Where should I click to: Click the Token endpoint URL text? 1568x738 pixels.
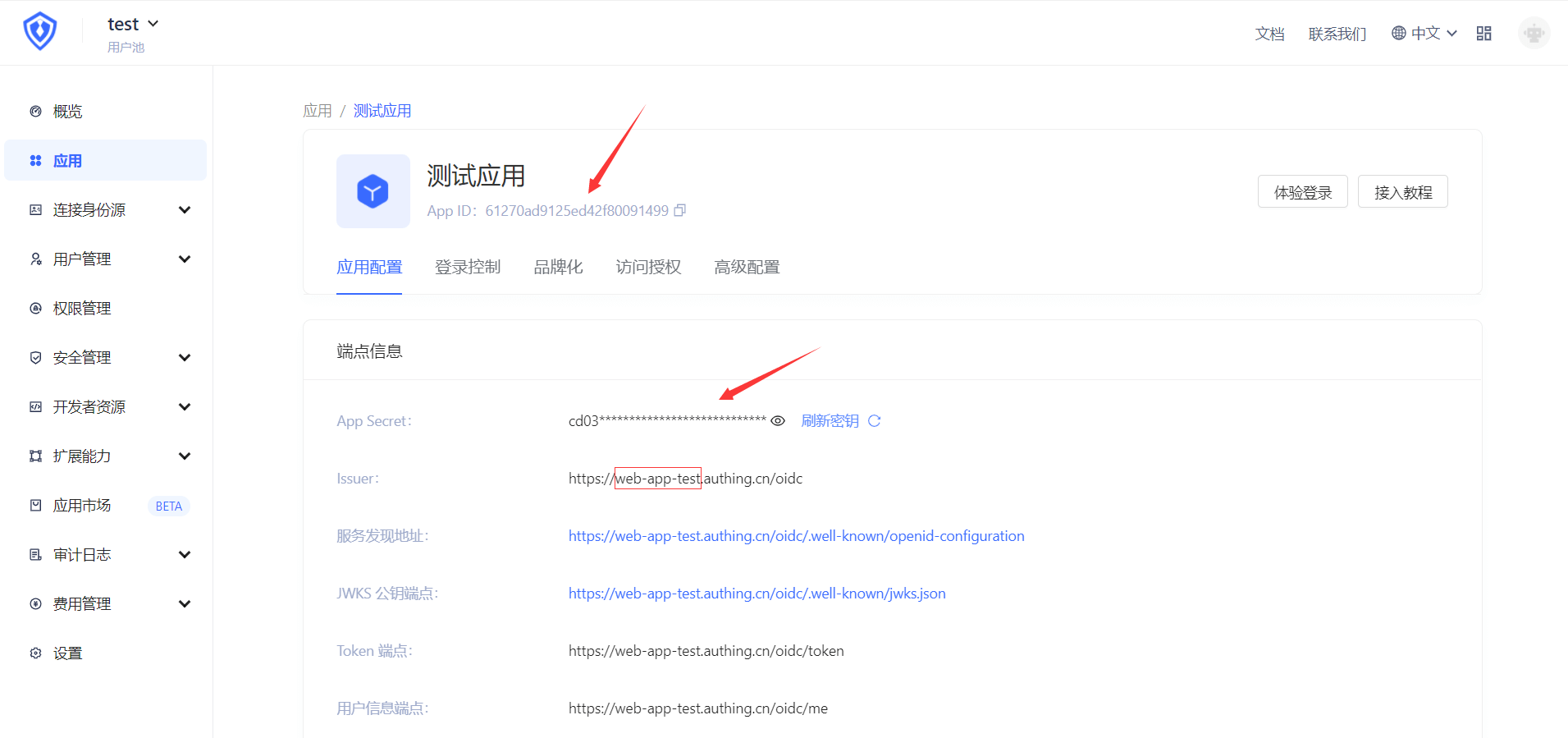[706, 651]
